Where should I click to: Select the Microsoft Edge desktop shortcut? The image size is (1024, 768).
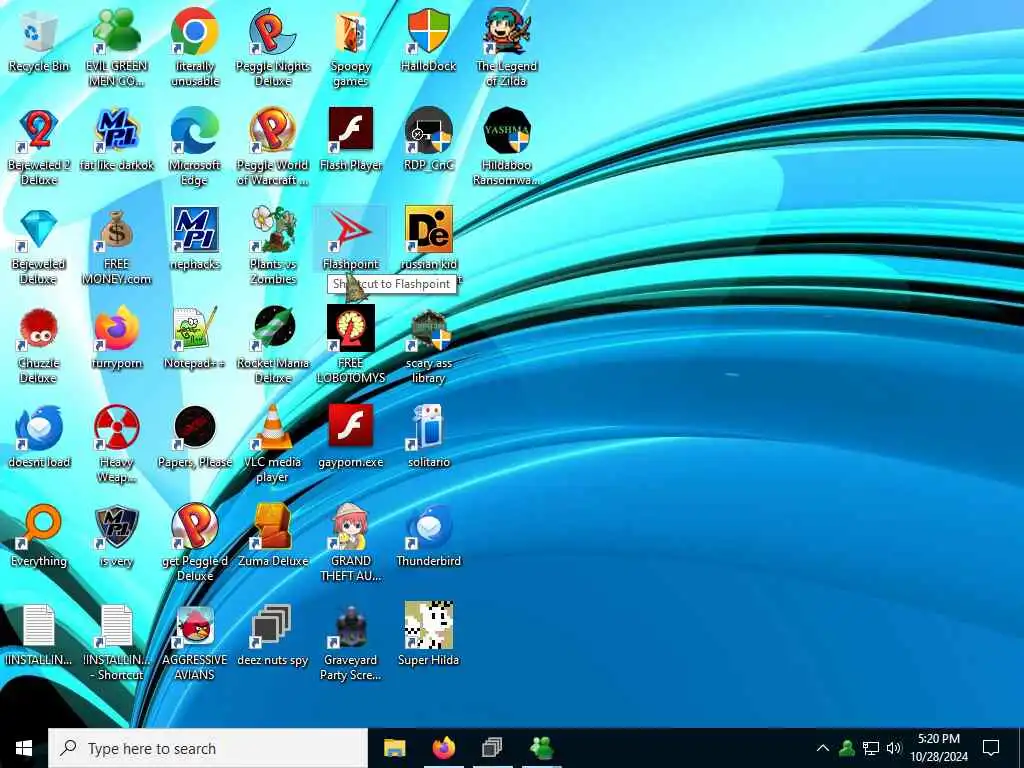[x=195, y=148]
